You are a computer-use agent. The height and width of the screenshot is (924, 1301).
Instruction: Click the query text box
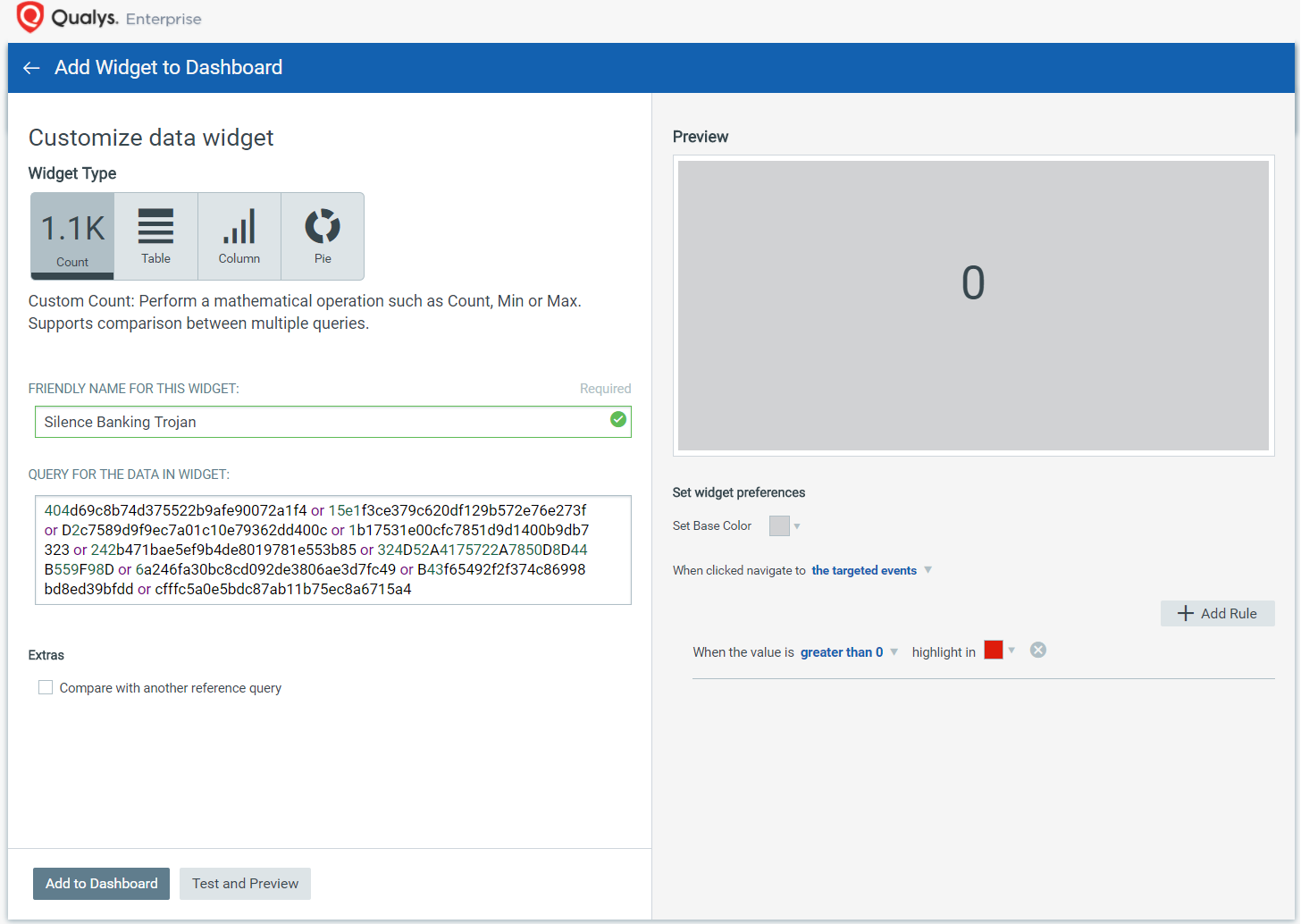tap(333, 550)
